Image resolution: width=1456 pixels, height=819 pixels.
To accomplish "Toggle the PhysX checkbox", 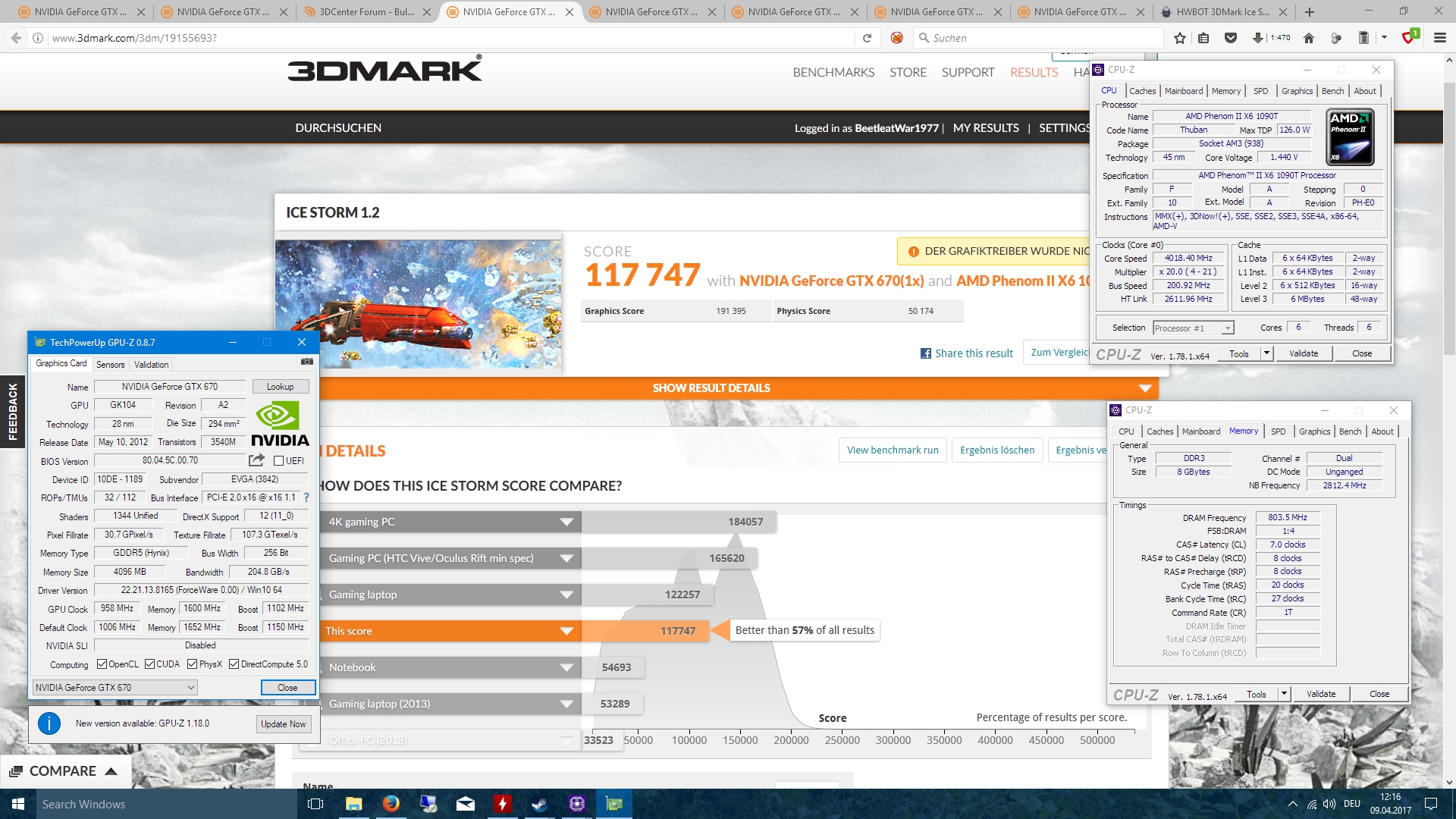I will point(193,664).
